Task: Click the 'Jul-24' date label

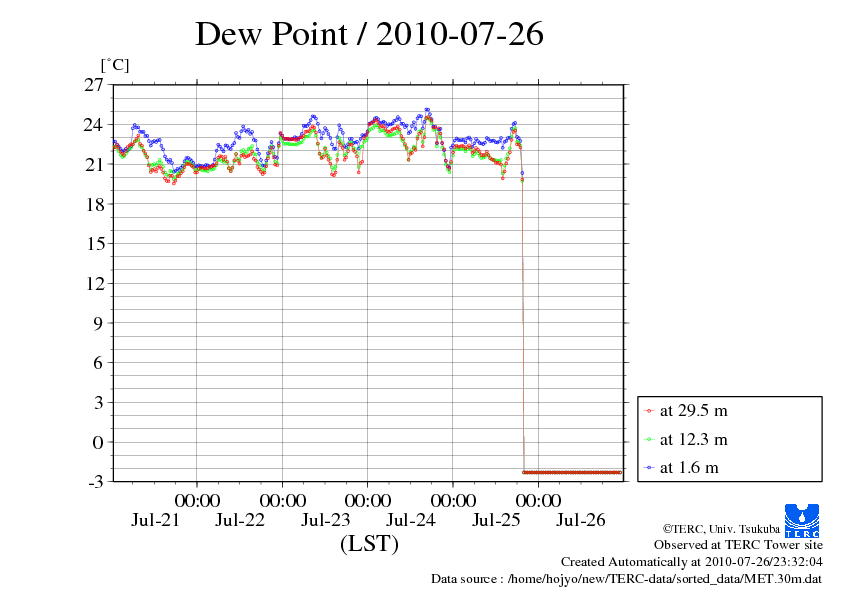Action: tap(411, 520)
